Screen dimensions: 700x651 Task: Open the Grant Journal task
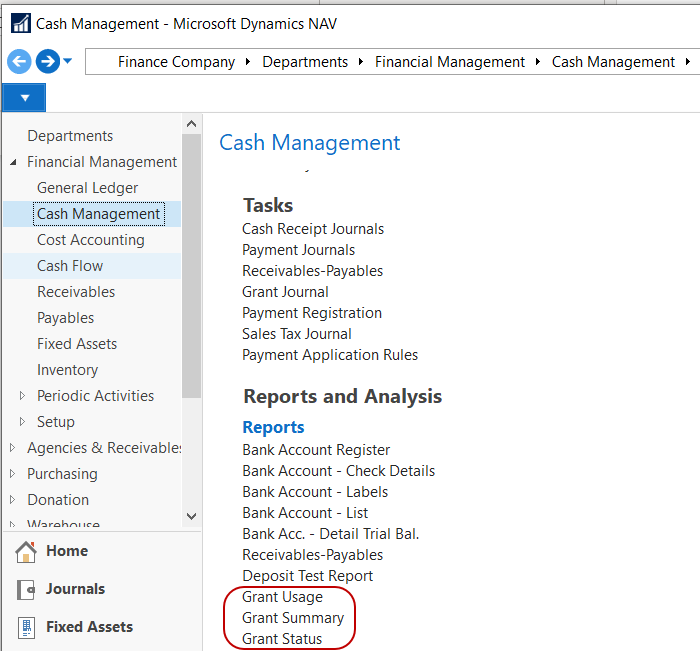(285, 292)
